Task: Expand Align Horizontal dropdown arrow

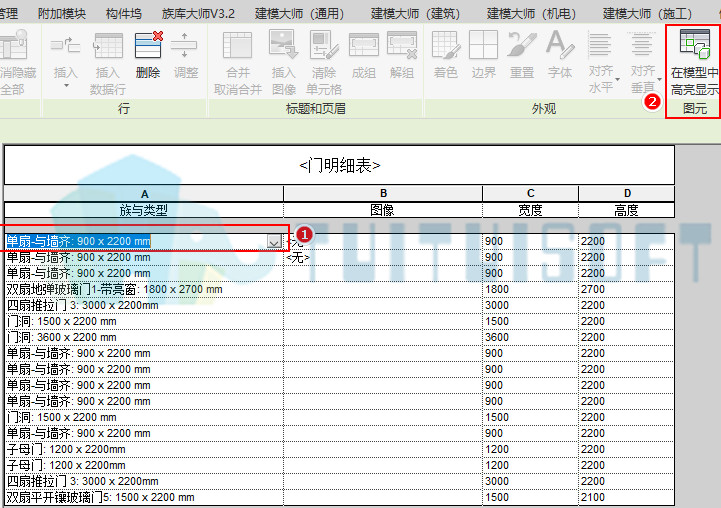Action: click(x=618, y=80)
